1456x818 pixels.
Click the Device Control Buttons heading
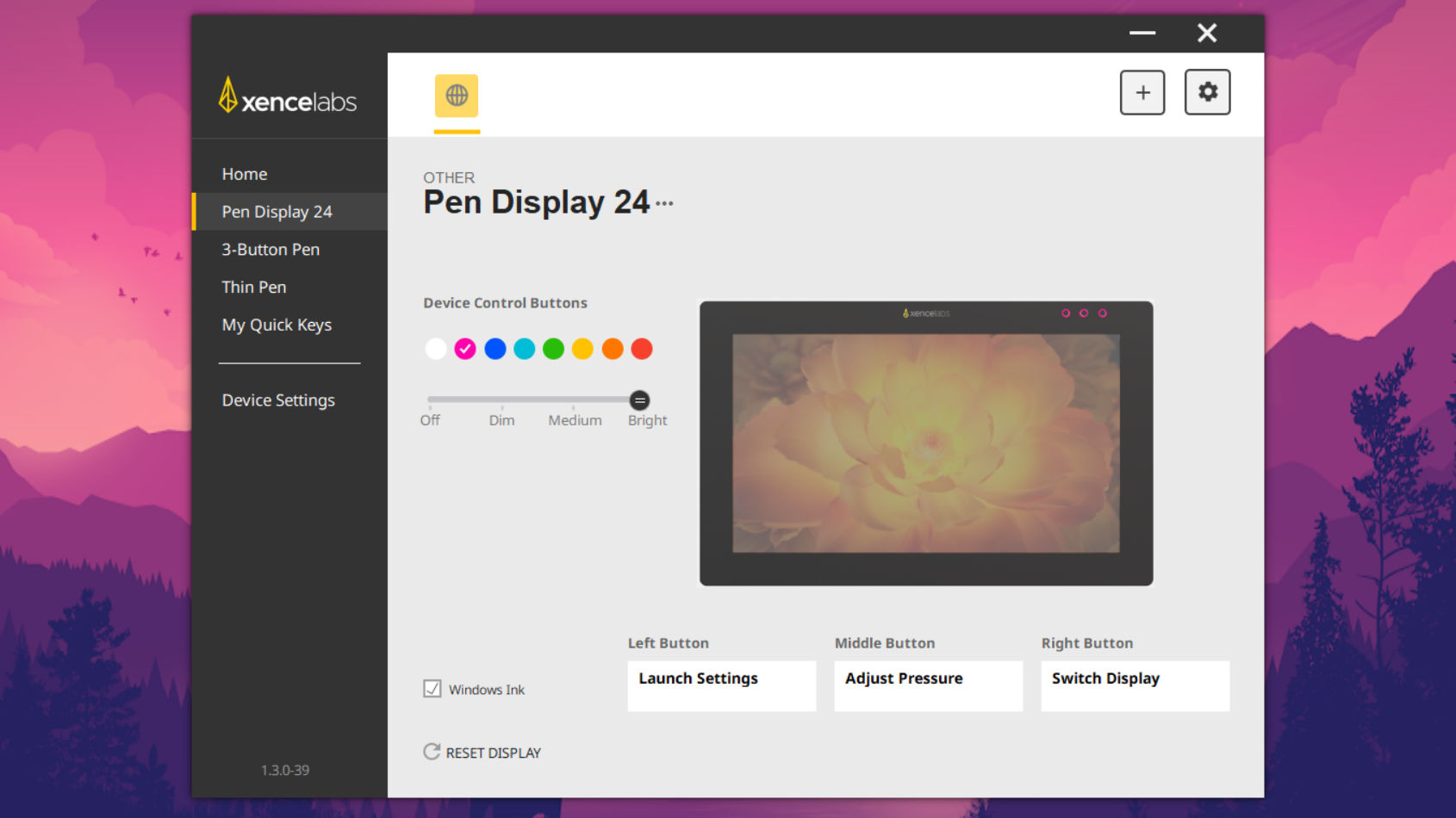(x=505, y=303)
